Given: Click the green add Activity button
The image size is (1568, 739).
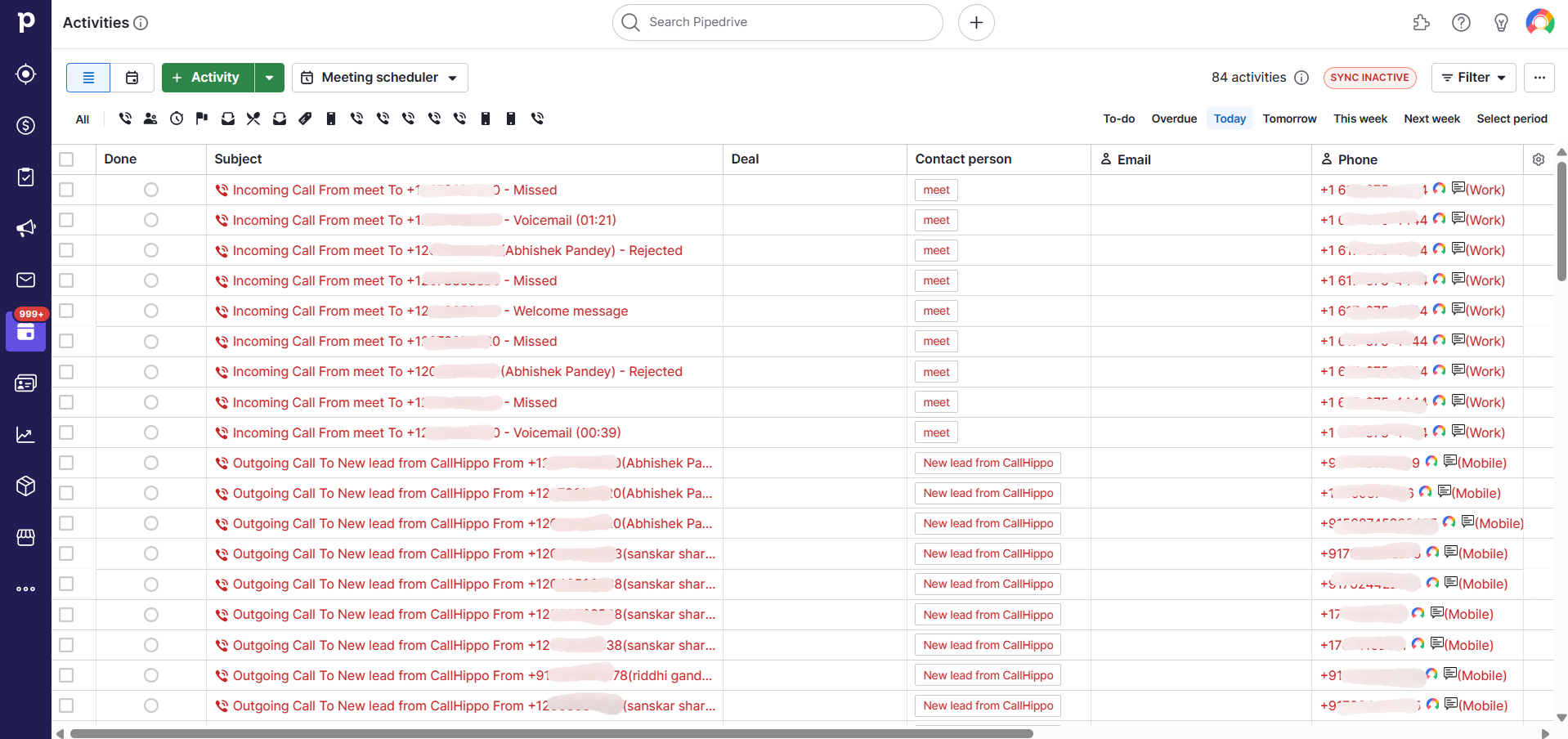Looking at the screenshot, I should 208,78.
